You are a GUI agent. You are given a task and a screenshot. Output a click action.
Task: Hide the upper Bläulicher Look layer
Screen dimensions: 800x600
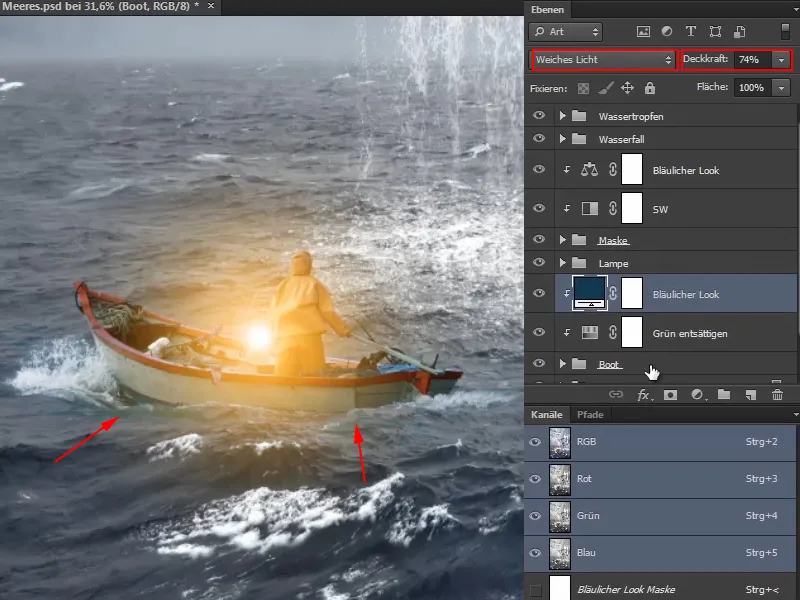pos(539,169)
